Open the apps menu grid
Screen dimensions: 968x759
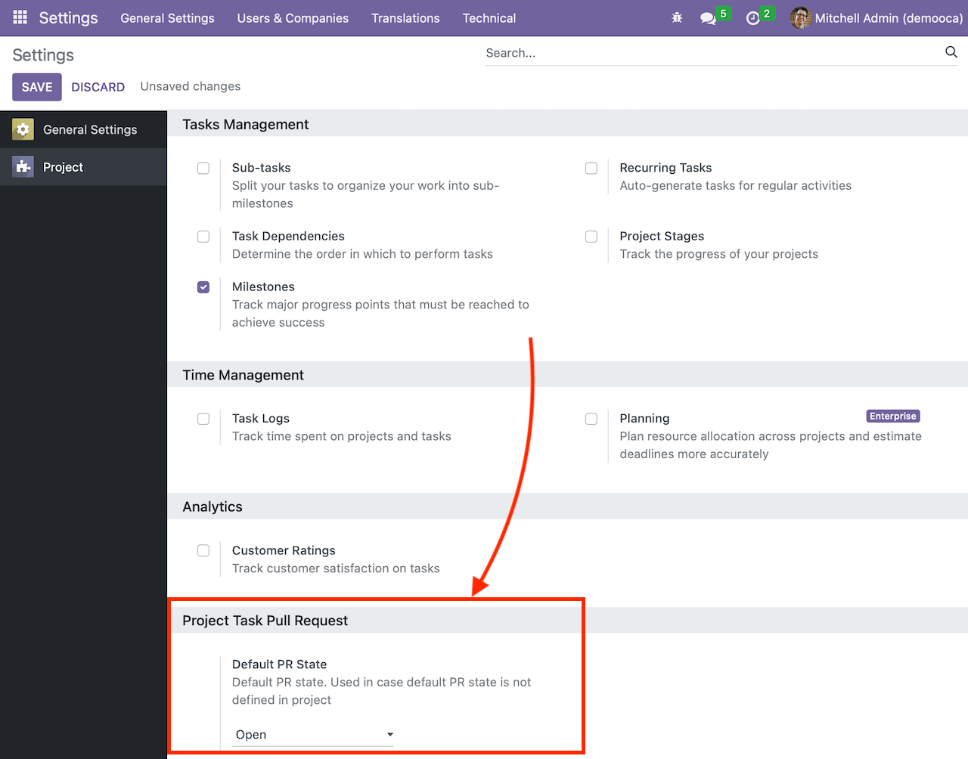[x=19, y=17]
